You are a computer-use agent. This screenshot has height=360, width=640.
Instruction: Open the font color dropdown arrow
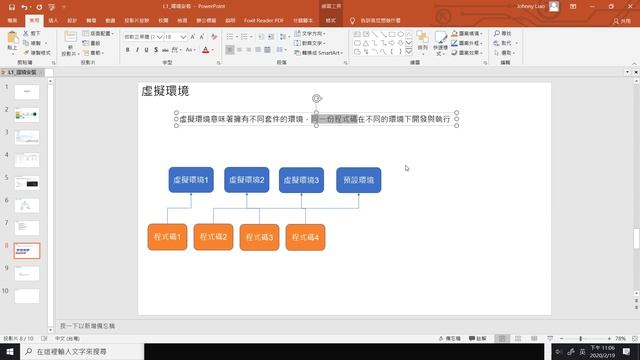pyautogui.click(x=213, y=50)
